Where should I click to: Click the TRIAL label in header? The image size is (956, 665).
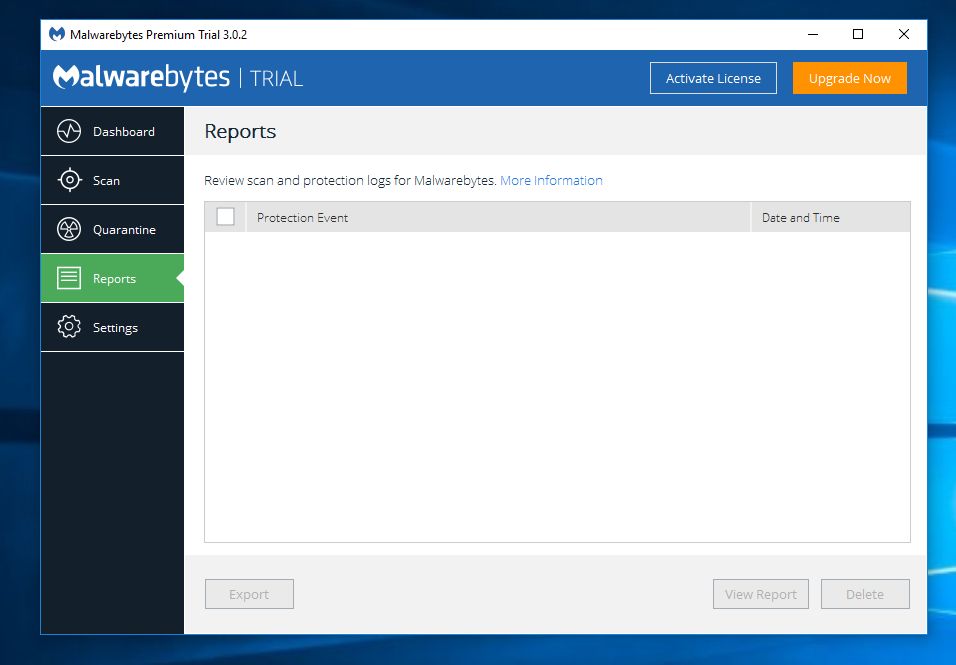coord(276,79)
